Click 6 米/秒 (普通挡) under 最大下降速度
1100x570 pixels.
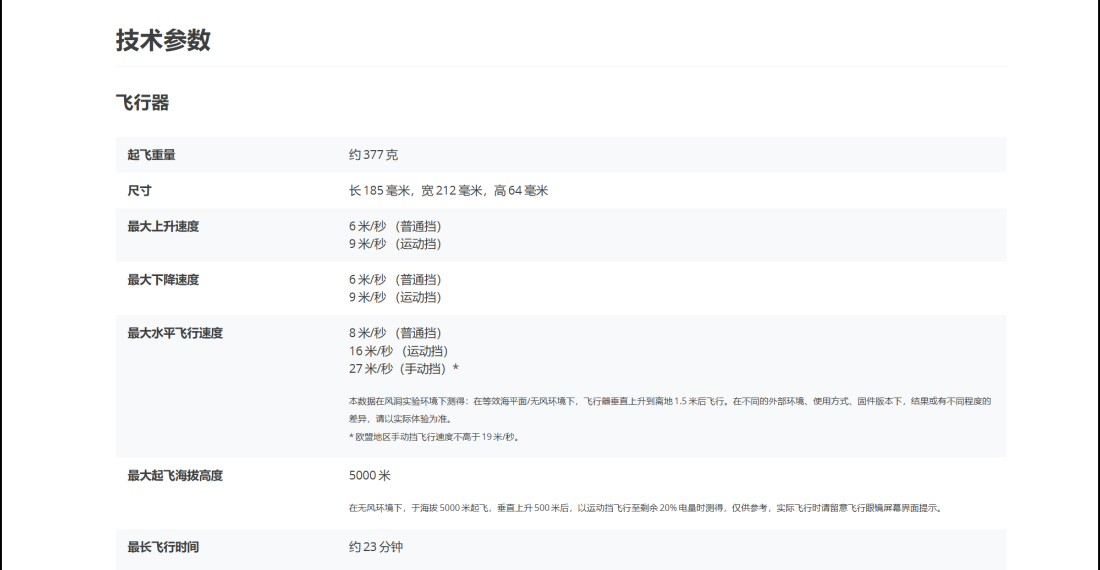[x=395, y=280]
